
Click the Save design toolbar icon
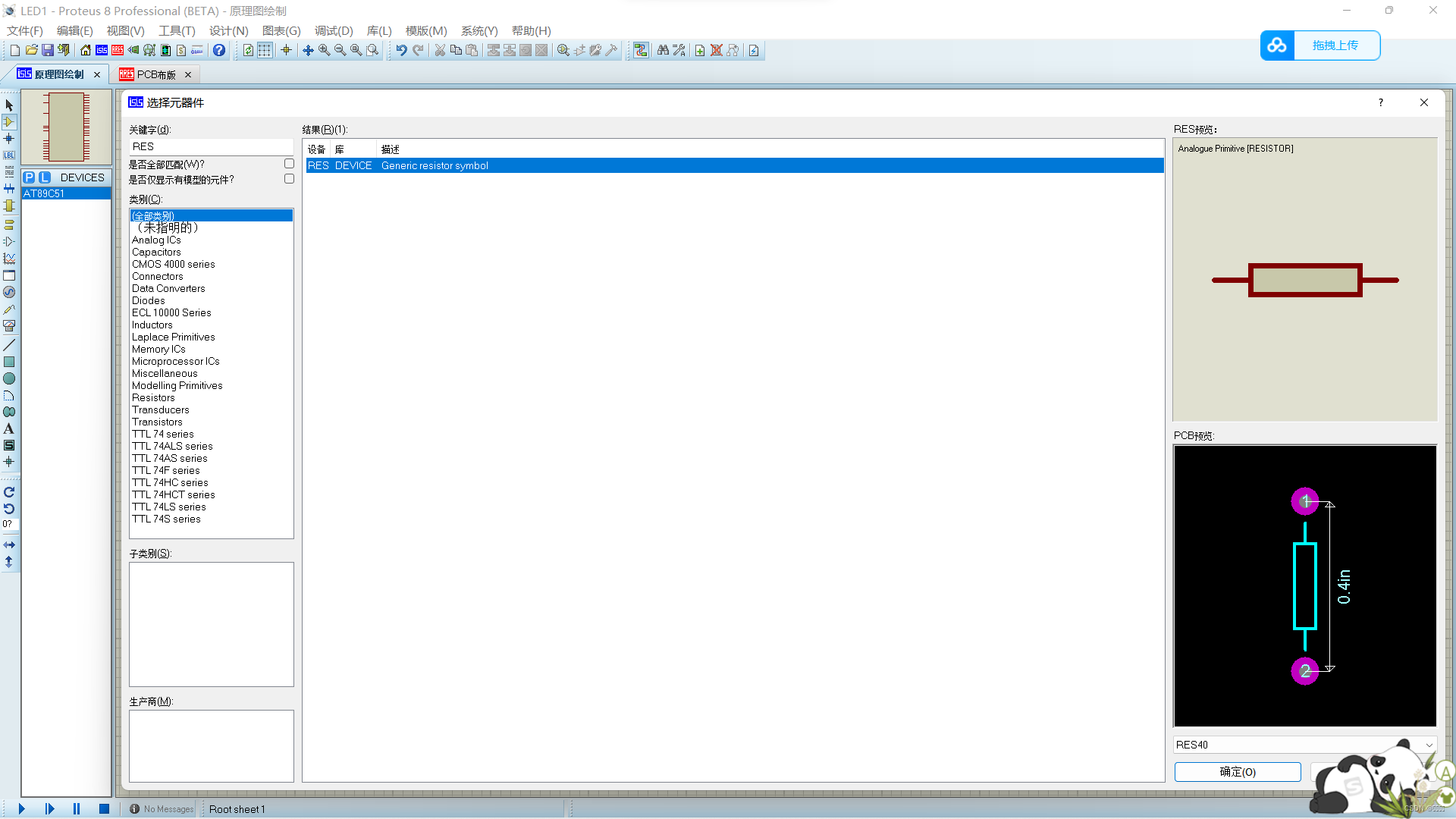point(48,50)
